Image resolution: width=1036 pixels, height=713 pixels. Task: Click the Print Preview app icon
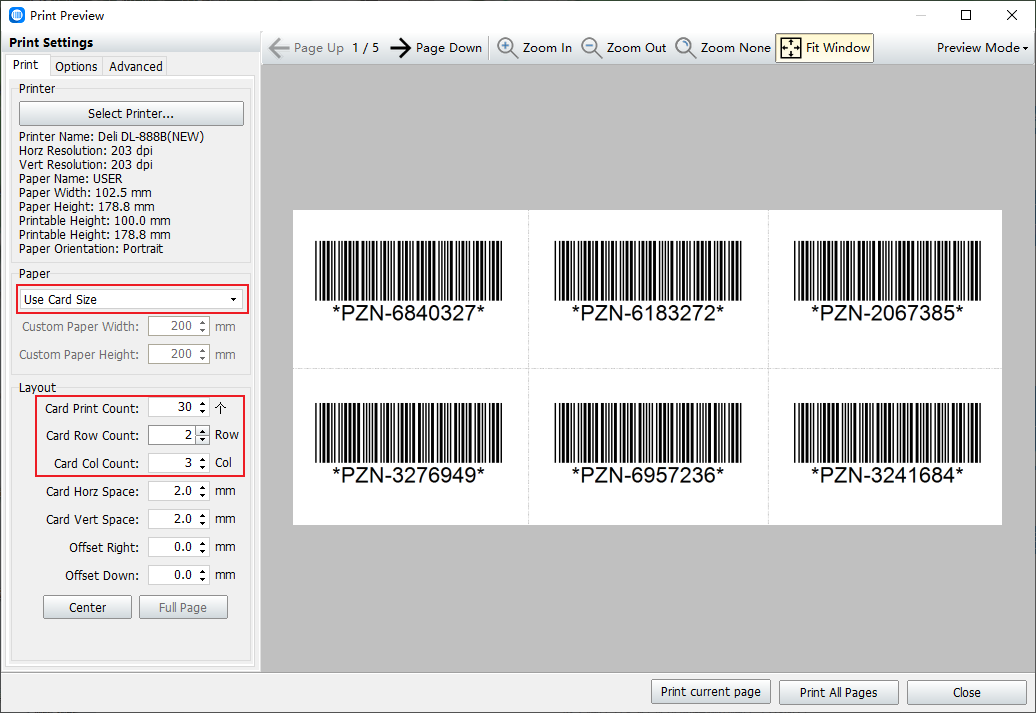point(17,15)
